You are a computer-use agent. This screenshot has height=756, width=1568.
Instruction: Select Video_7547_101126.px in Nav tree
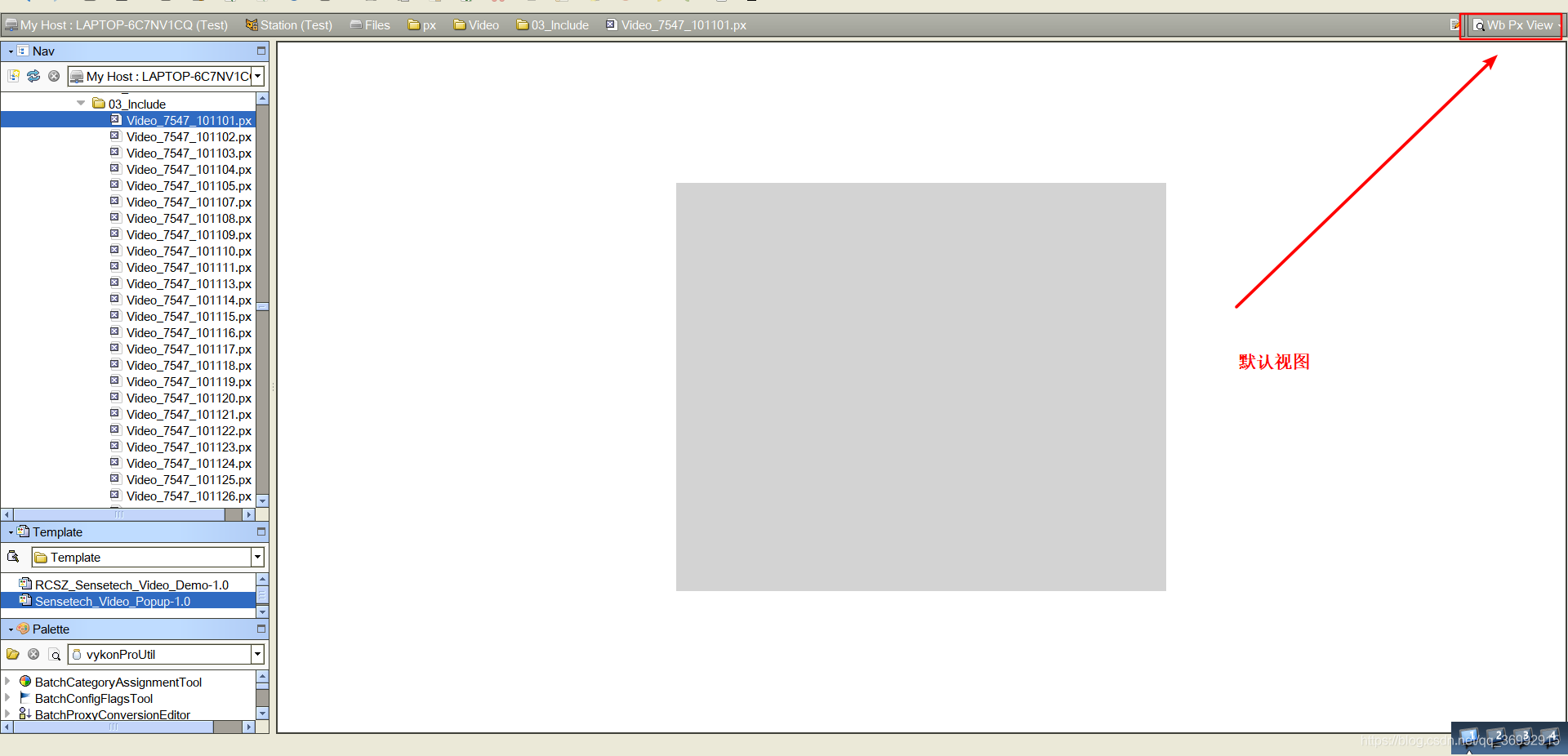[189, 496]
